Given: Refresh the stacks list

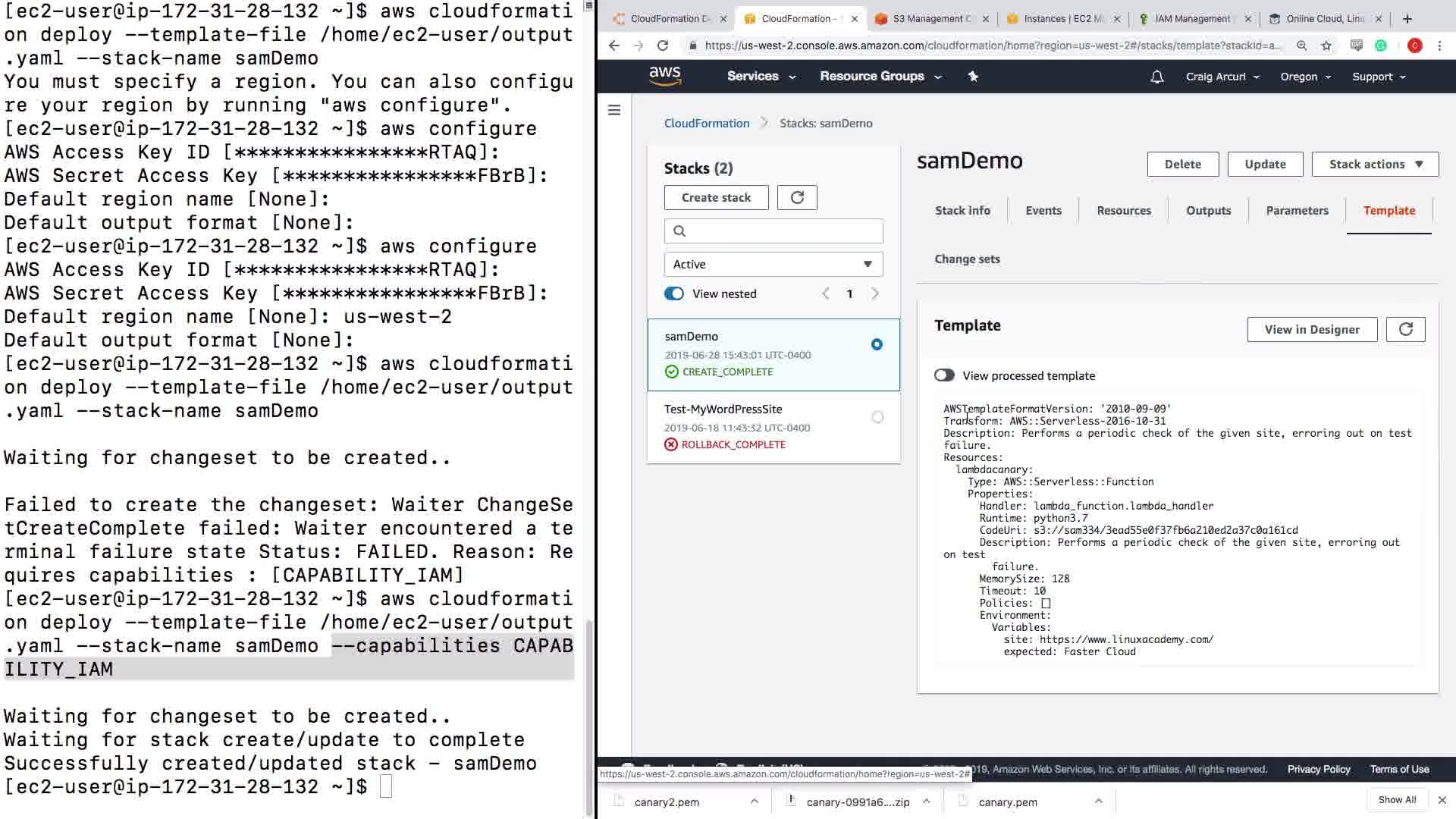Looking at the screenshot, I should tap(797, 197).
